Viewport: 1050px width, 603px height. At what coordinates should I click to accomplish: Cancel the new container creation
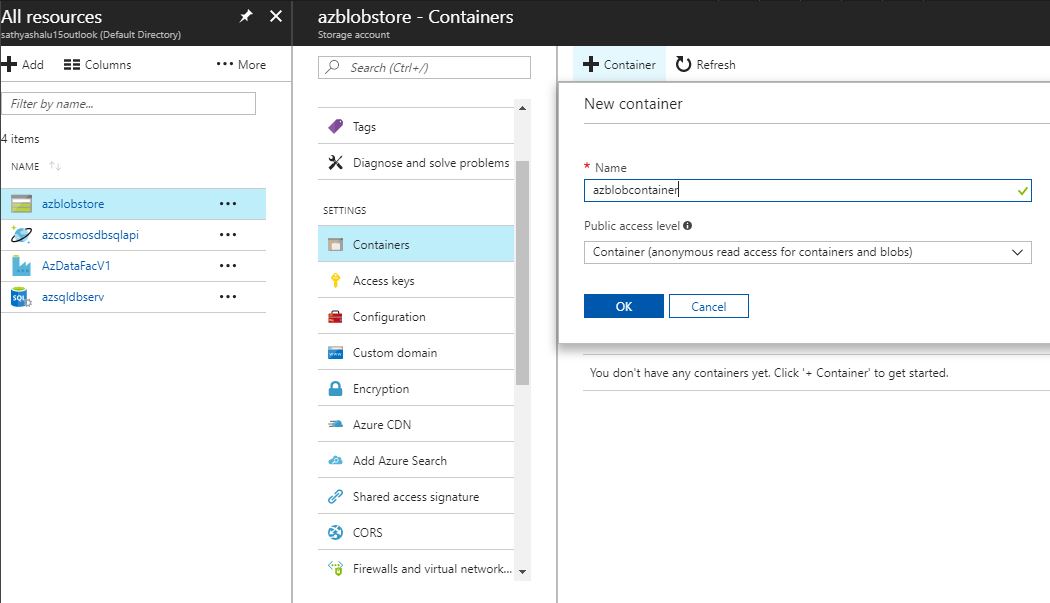[708, 305]
